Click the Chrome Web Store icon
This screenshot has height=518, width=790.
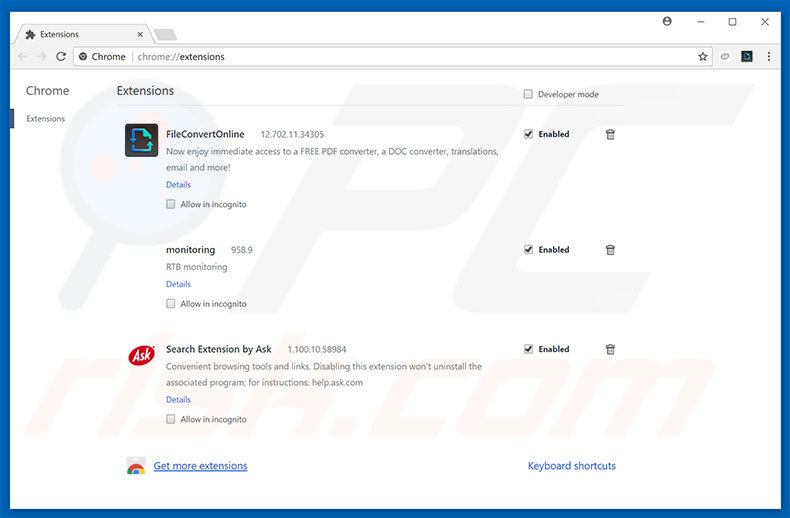136,466
